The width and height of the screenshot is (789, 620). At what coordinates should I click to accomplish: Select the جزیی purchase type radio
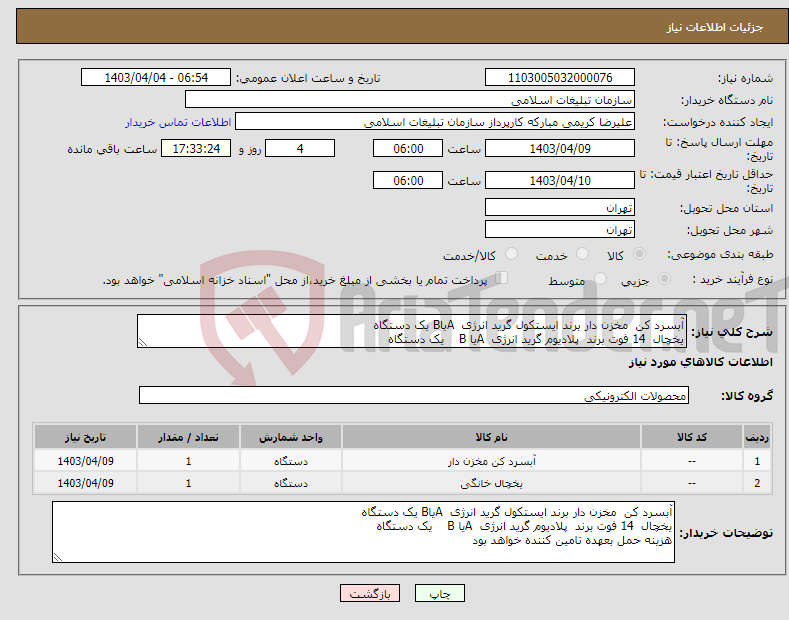[665, 279]
